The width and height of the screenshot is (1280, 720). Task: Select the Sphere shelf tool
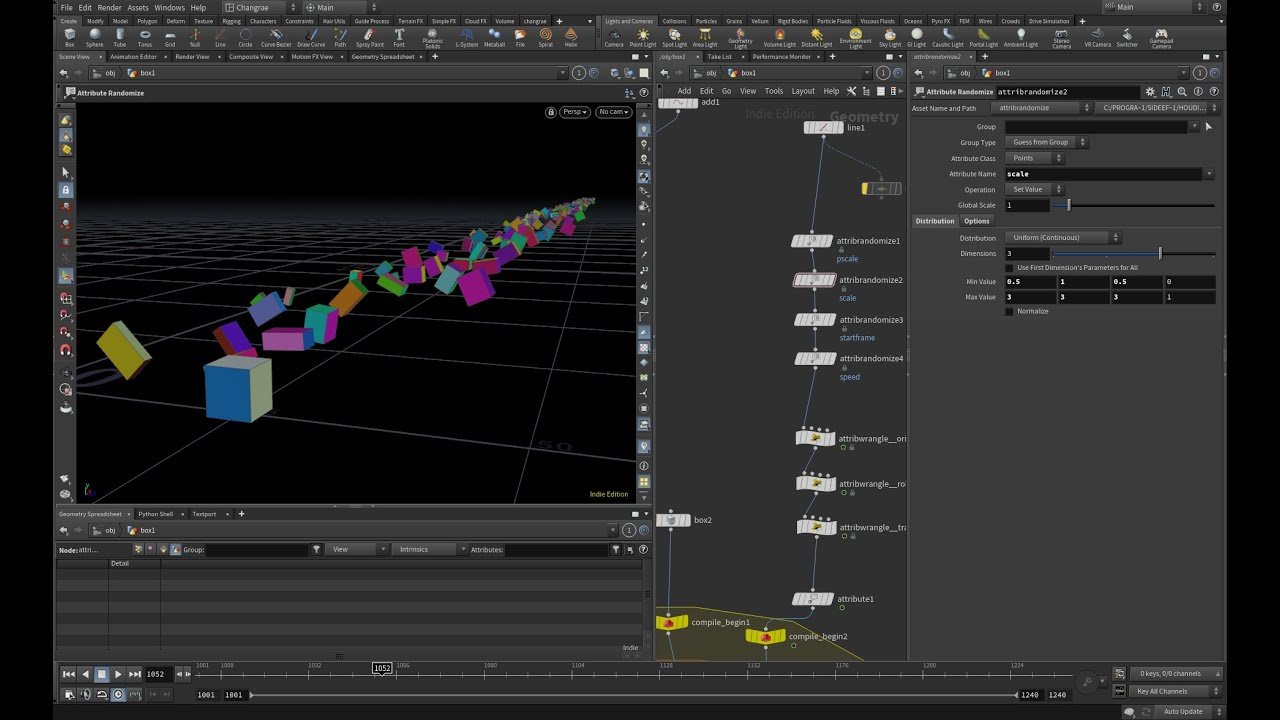point(94,38)
